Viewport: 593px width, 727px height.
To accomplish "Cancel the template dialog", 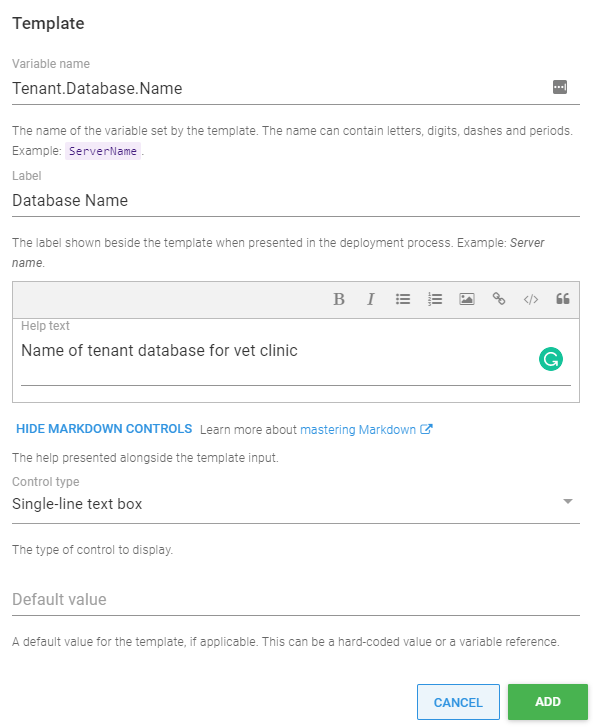I will pyautogui.click(x=458, y=702).
